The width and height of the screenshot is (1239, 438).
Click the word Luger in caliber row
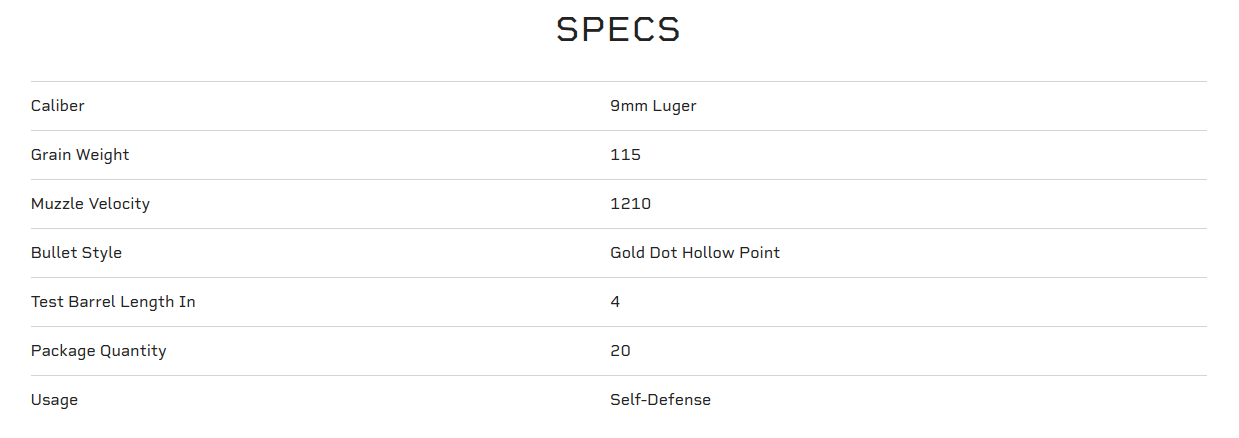(x=675, y=107)
